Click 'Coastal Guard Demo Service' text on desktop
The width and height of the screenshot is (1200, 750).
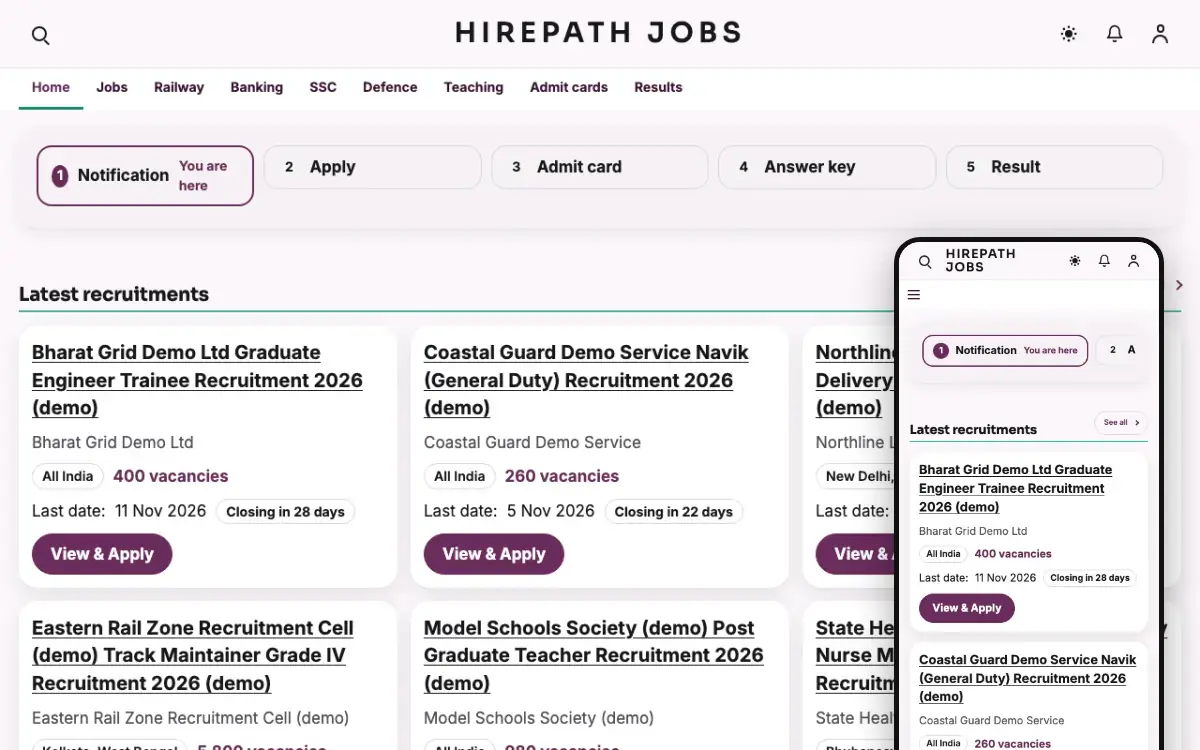coord(532,442)
